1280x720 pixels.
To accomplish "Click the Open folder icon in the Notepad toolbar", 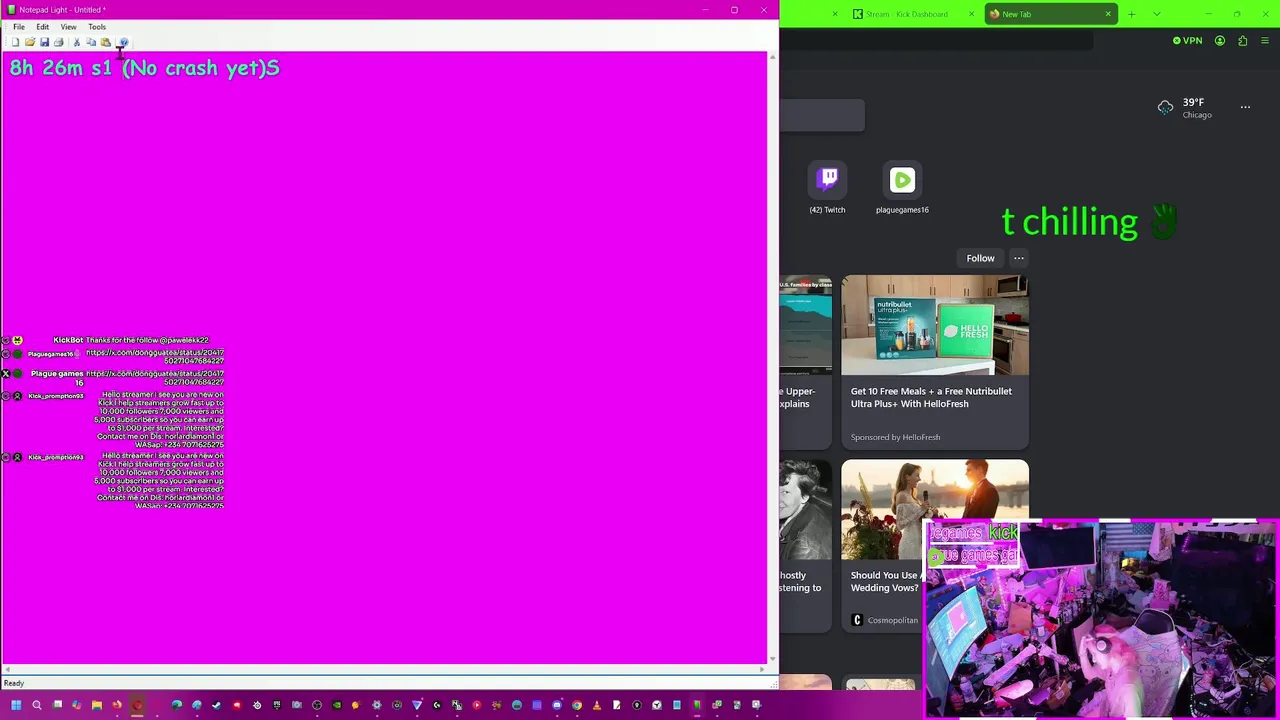I will tap(29, 42).
